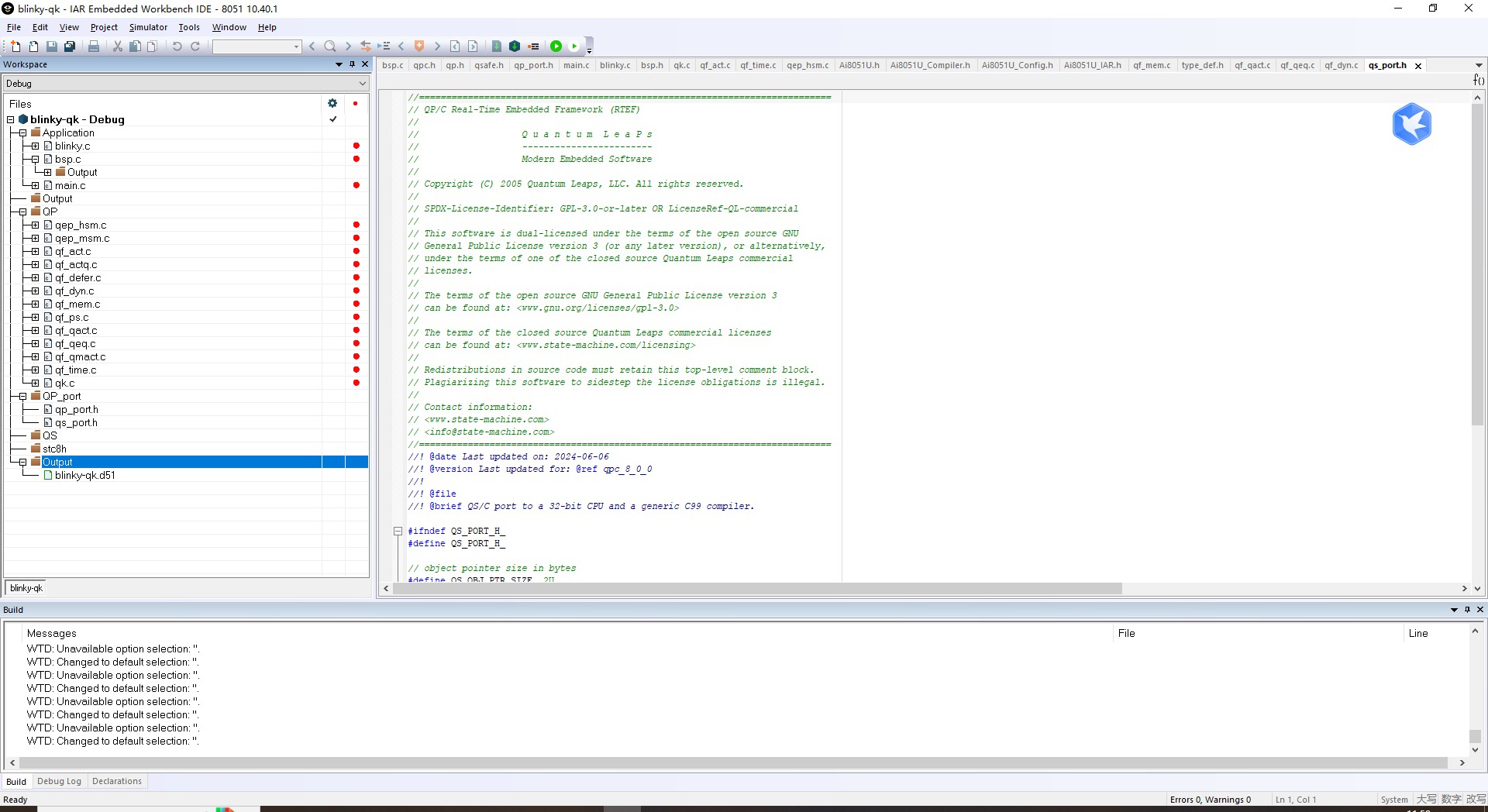Undo the last edit
Image resolution: width=1488 pixels, height=812 pixels.
click(x=177, y=46)
